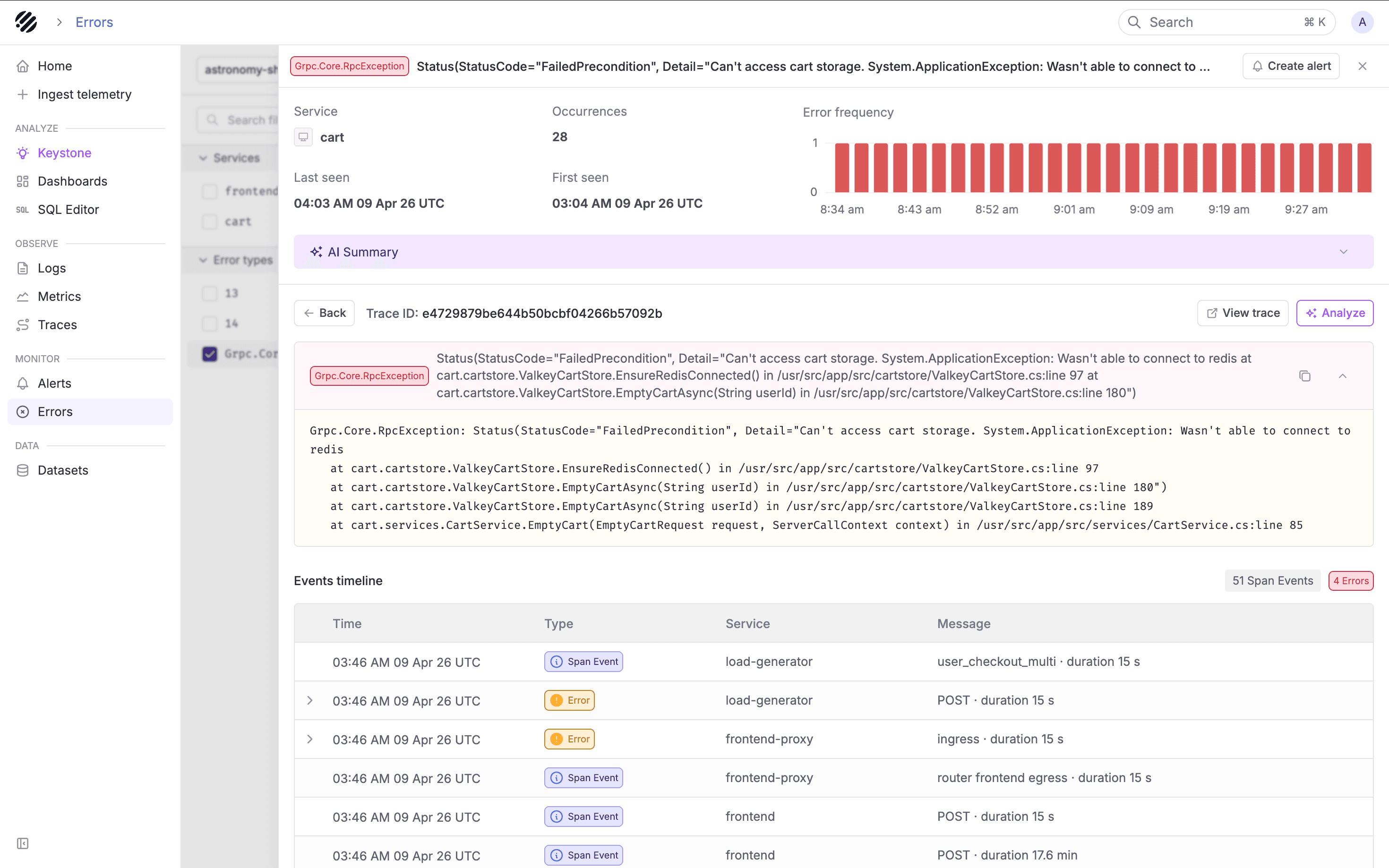The height and width of the screenshot is (868, 1389).
Task: Click the Service column header
Action: [747, 623]
